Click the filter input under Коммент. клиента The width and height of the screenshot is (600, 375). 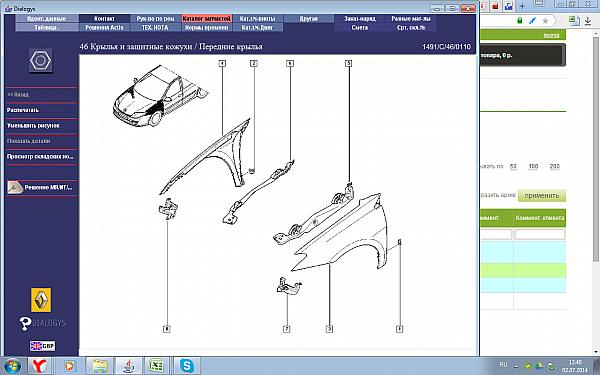click(540, 234)
